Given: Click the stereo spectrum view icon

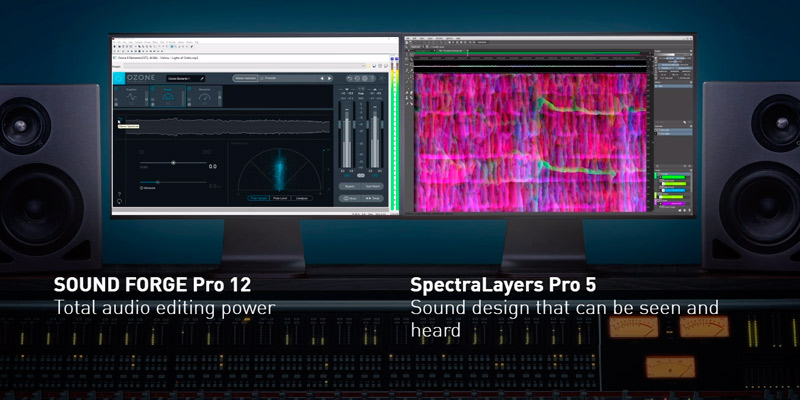Looking at the screenshot, I should pyautogui.click(x=120, y=121).
